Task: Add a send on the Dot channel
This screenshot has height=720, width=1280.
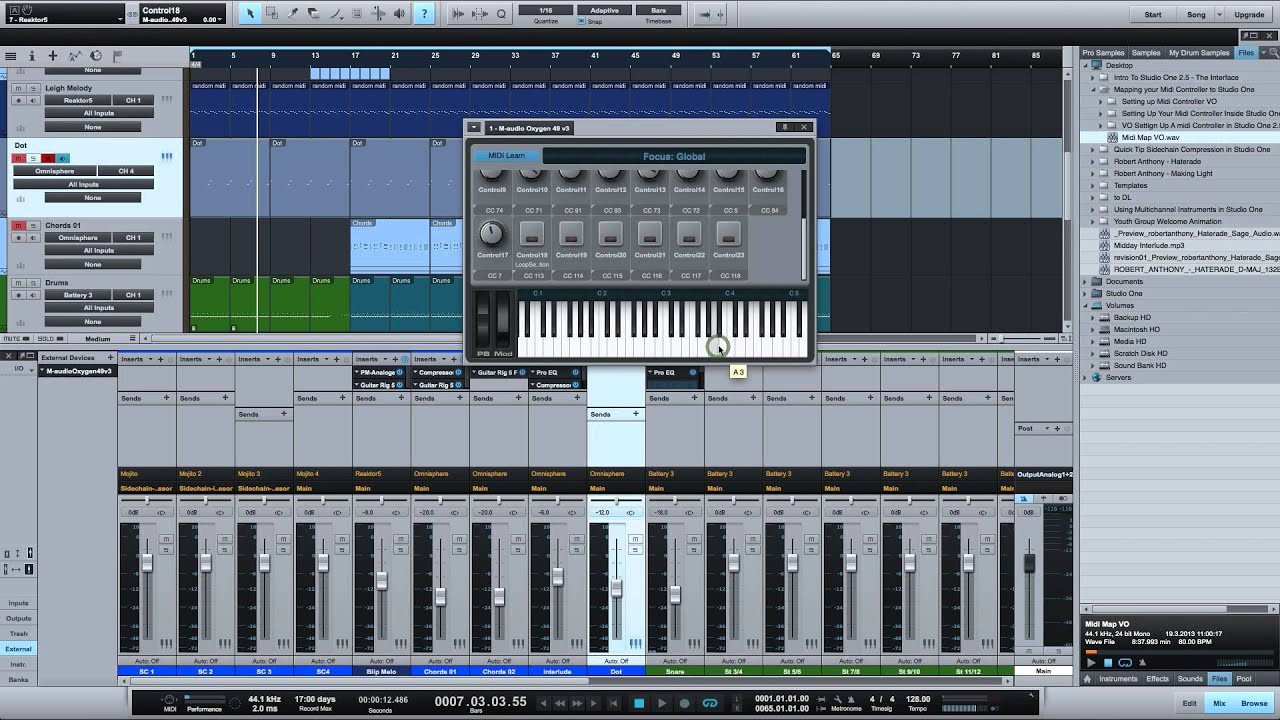Action: tap(635, 414)
